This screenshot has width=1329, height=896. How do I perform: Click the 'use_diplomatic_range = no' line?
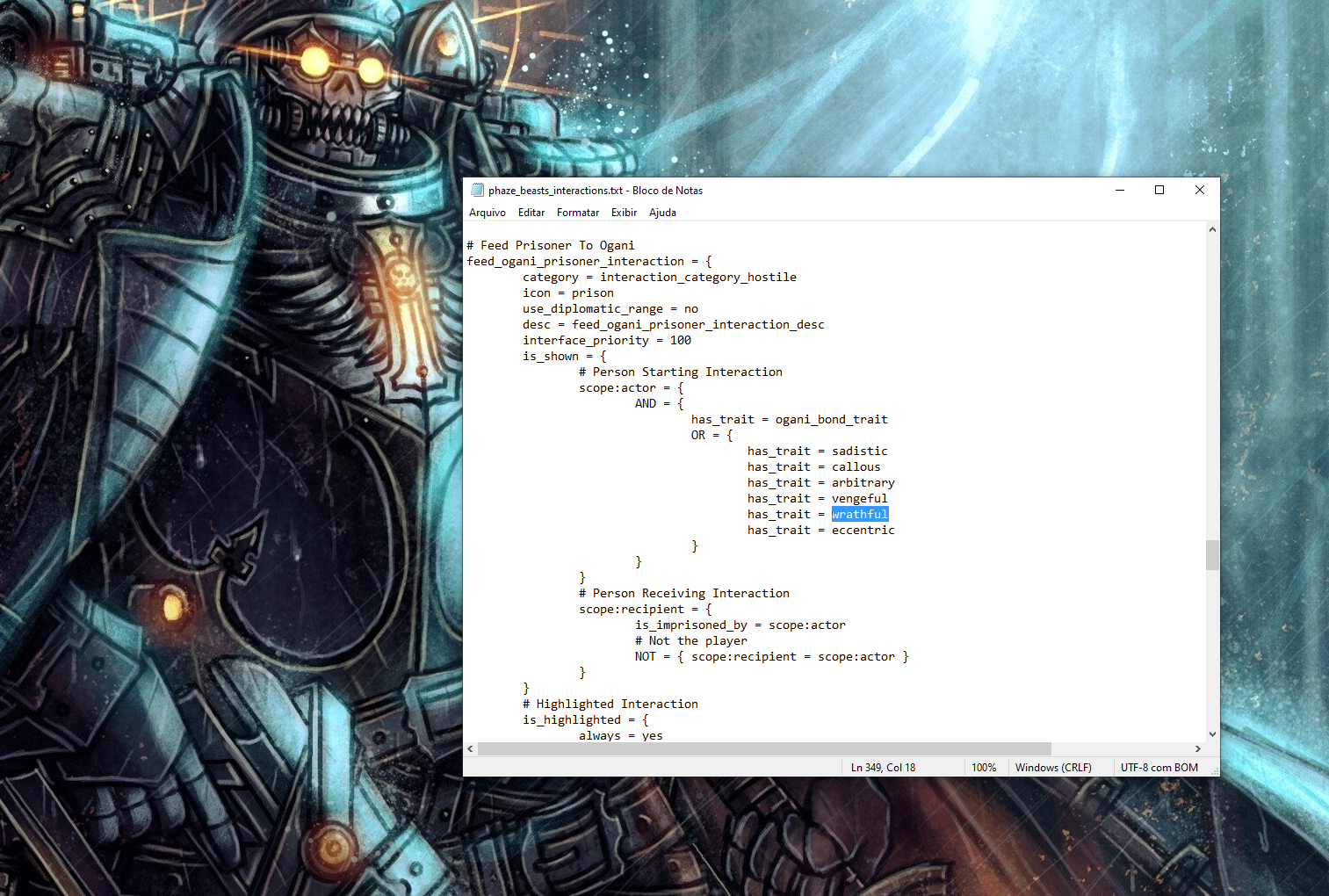[x=610, y=309]
